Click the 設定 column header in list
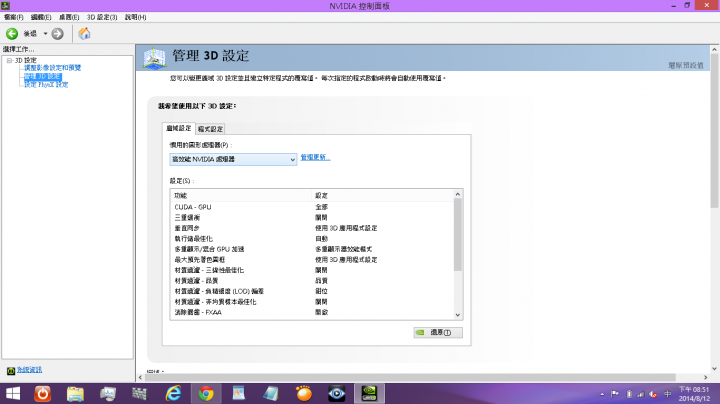The width and height of the screenshot is (720, 404). [382, 196]
